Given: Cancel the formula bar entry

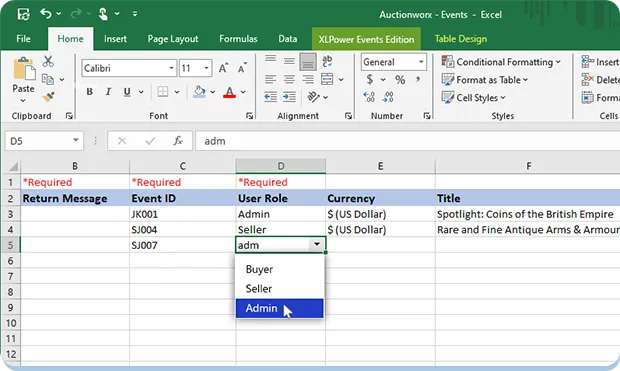Looking at the screenshot, I should pyautogui.click(x=122, y=141).
